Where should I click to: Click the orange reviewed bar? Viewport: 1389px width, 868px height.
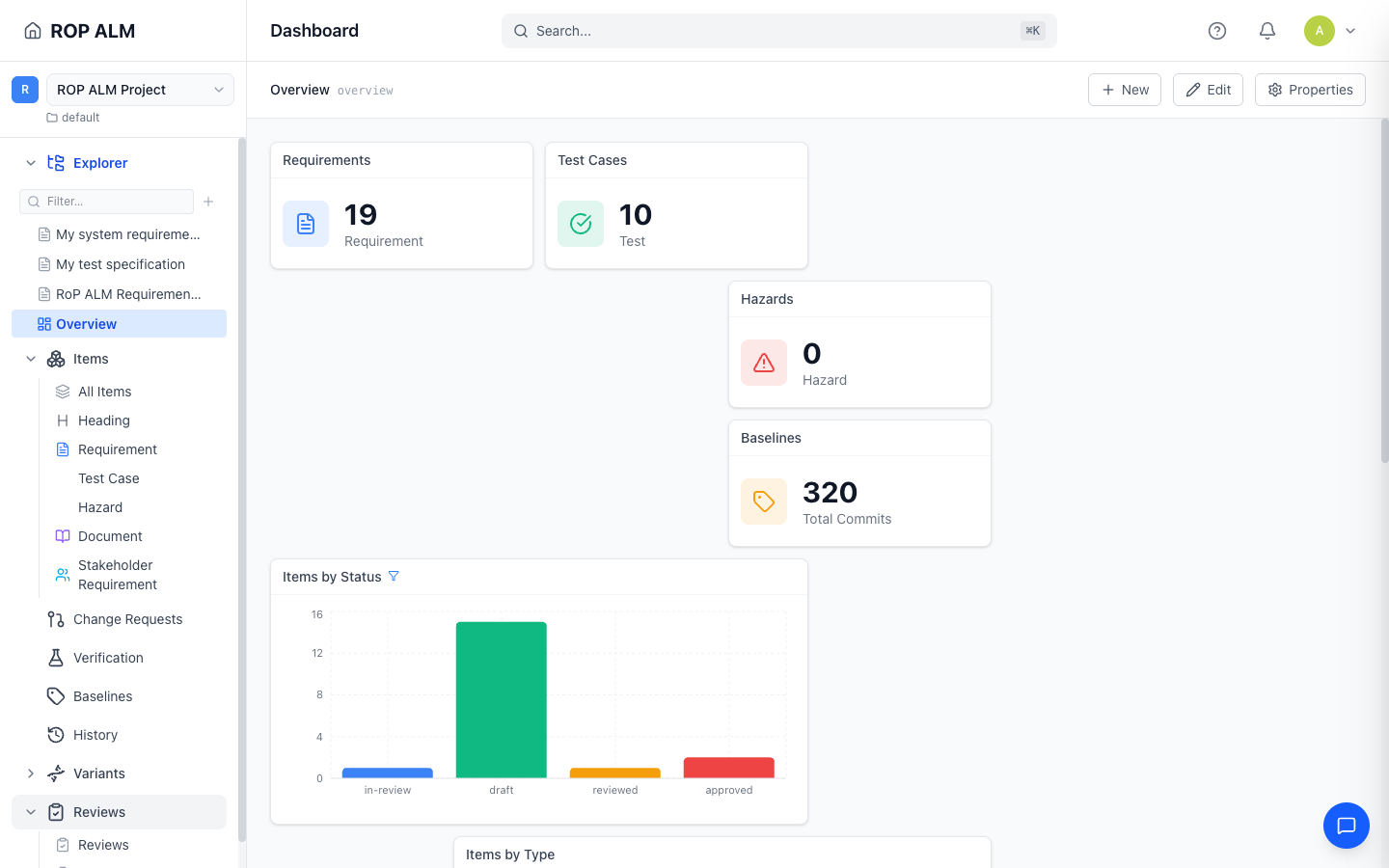[x=615, y=773]
